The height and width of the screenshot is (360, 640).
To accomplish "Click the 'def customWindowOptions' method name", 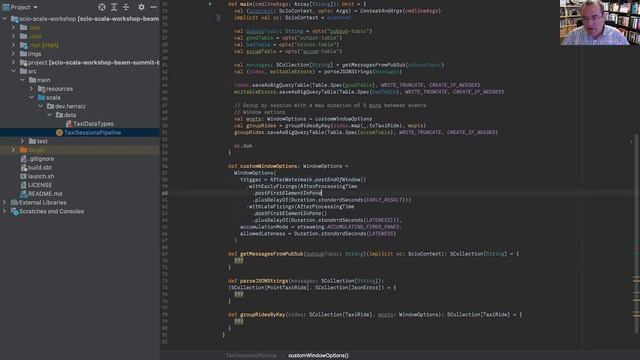I will 269,166.
